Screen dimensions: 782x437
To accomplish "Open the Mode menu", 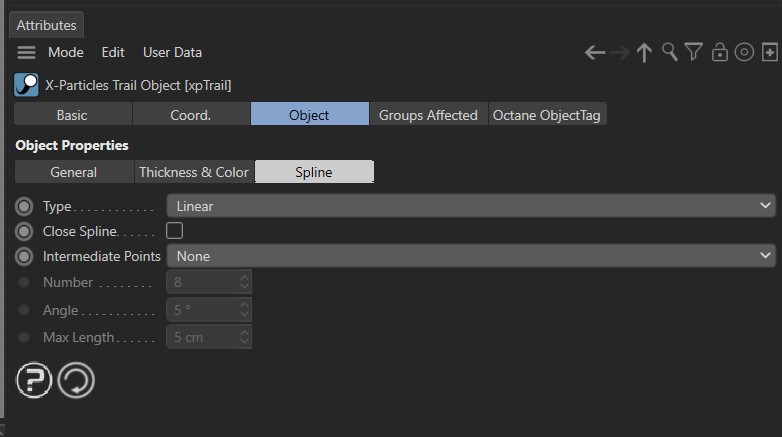I will [x=66, y=52].
